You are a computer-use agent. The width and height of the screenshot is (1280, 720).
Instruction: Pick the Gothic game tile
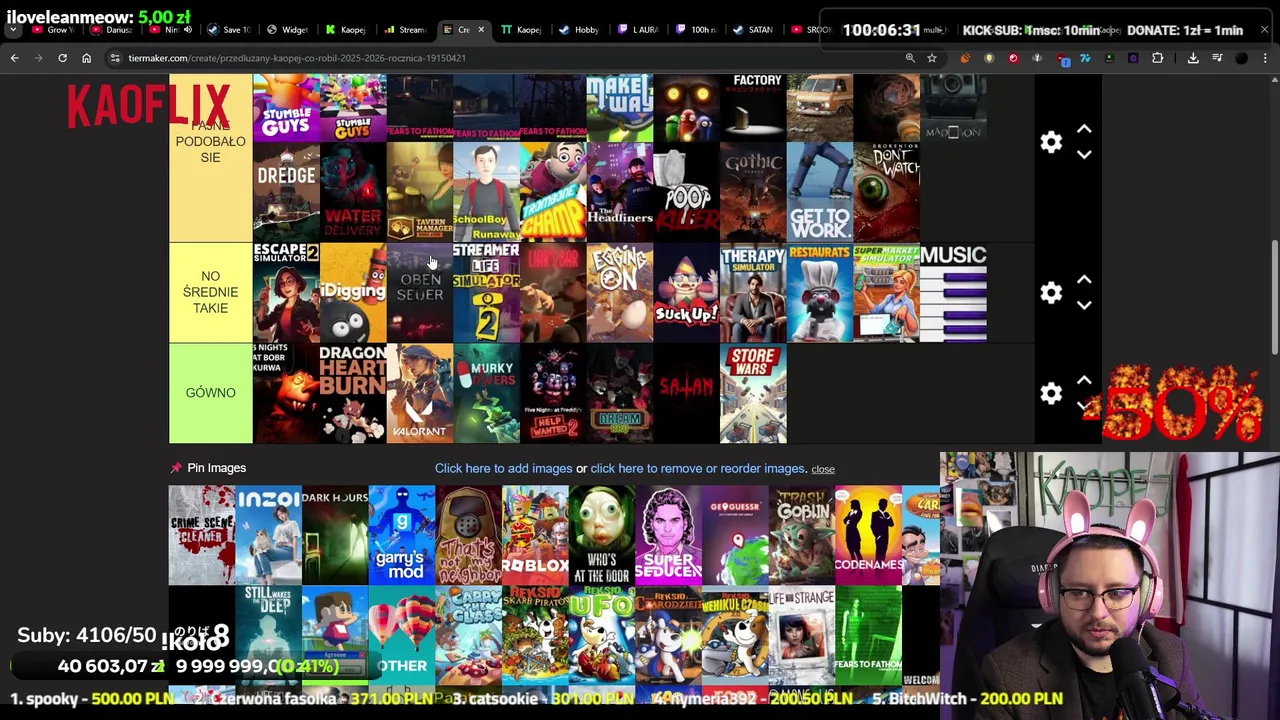tap(753, 192)
